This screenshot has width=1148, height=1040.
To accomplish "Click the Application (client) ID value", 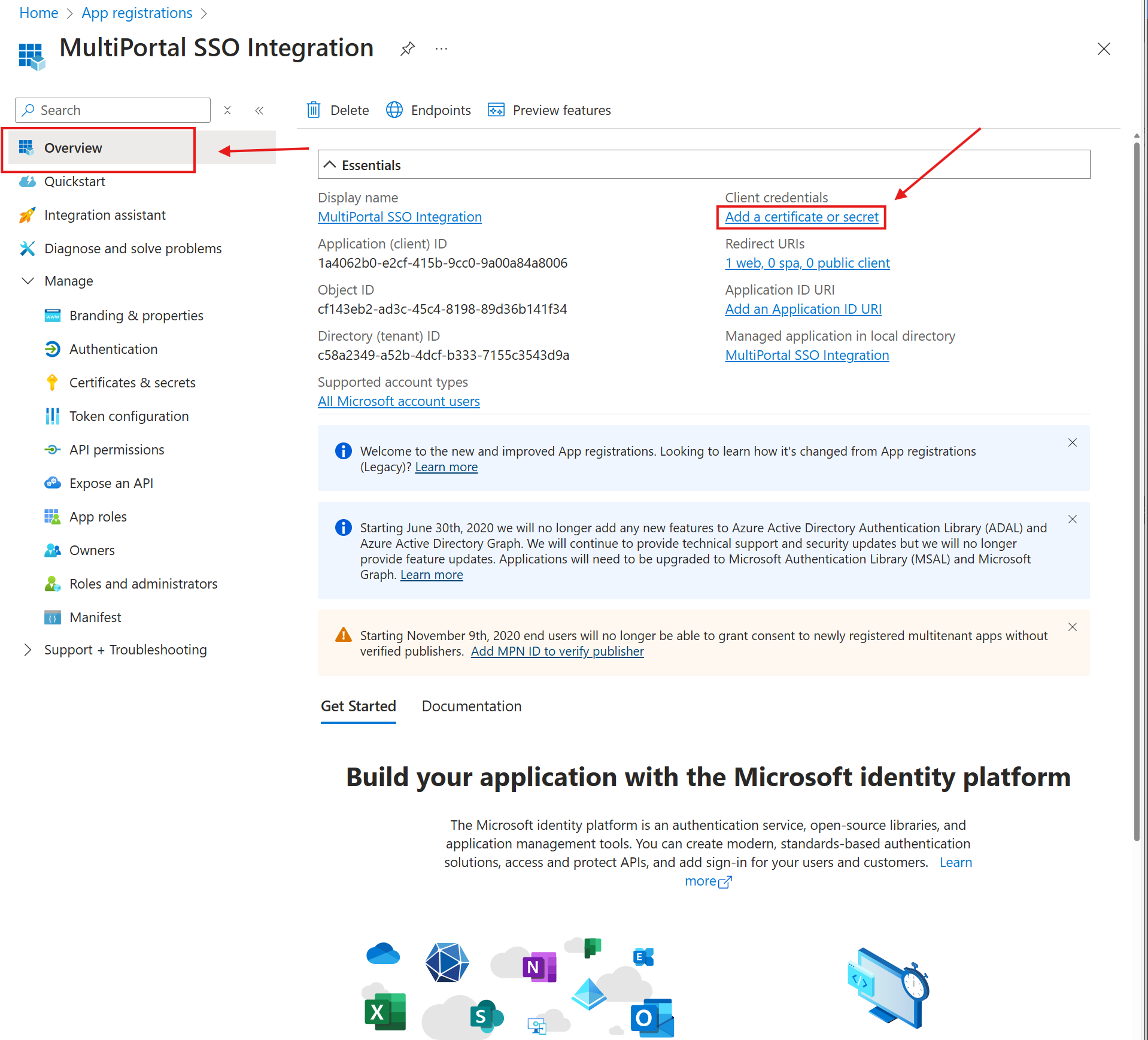I will coord(442,263).
